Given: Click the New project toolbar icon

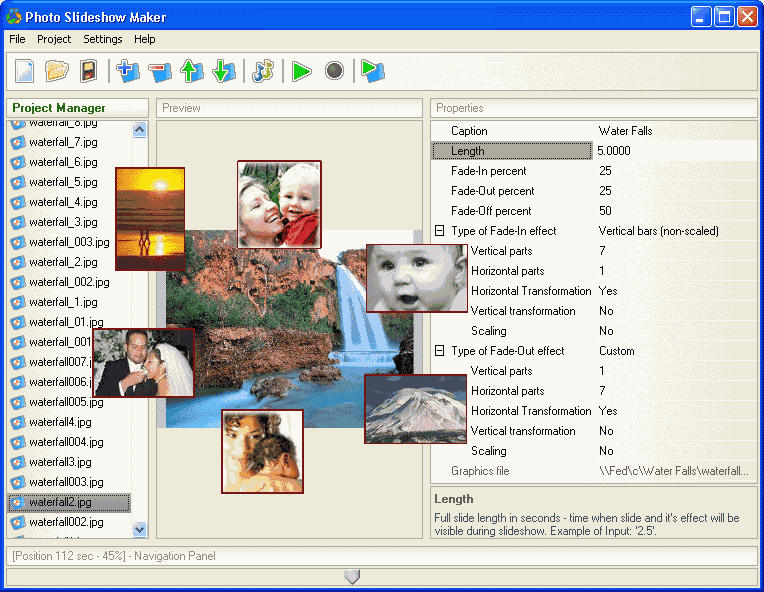Looking at the screenshot, I should pos(24,71).
